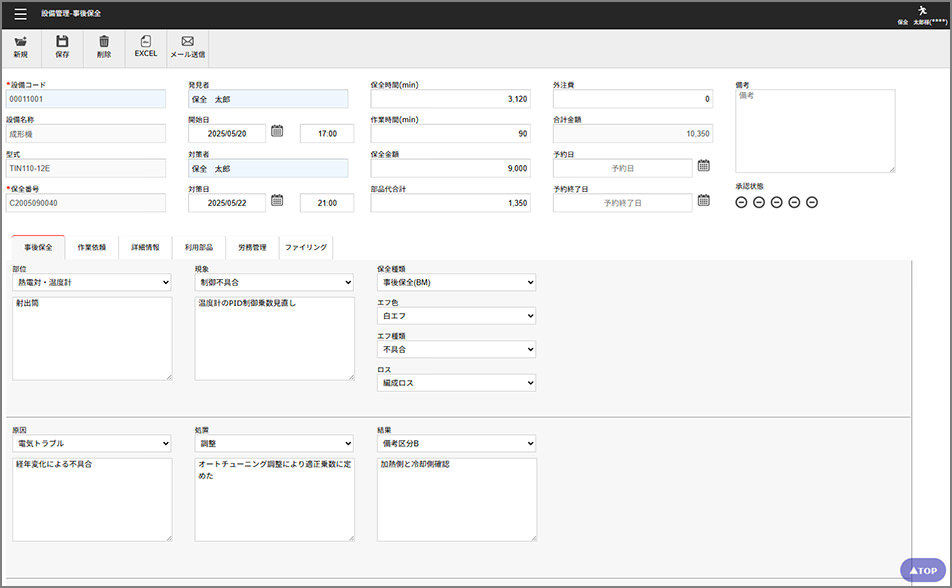Expand the 原因 dropdown
952x588 pixels.
(x=92, y=443)
